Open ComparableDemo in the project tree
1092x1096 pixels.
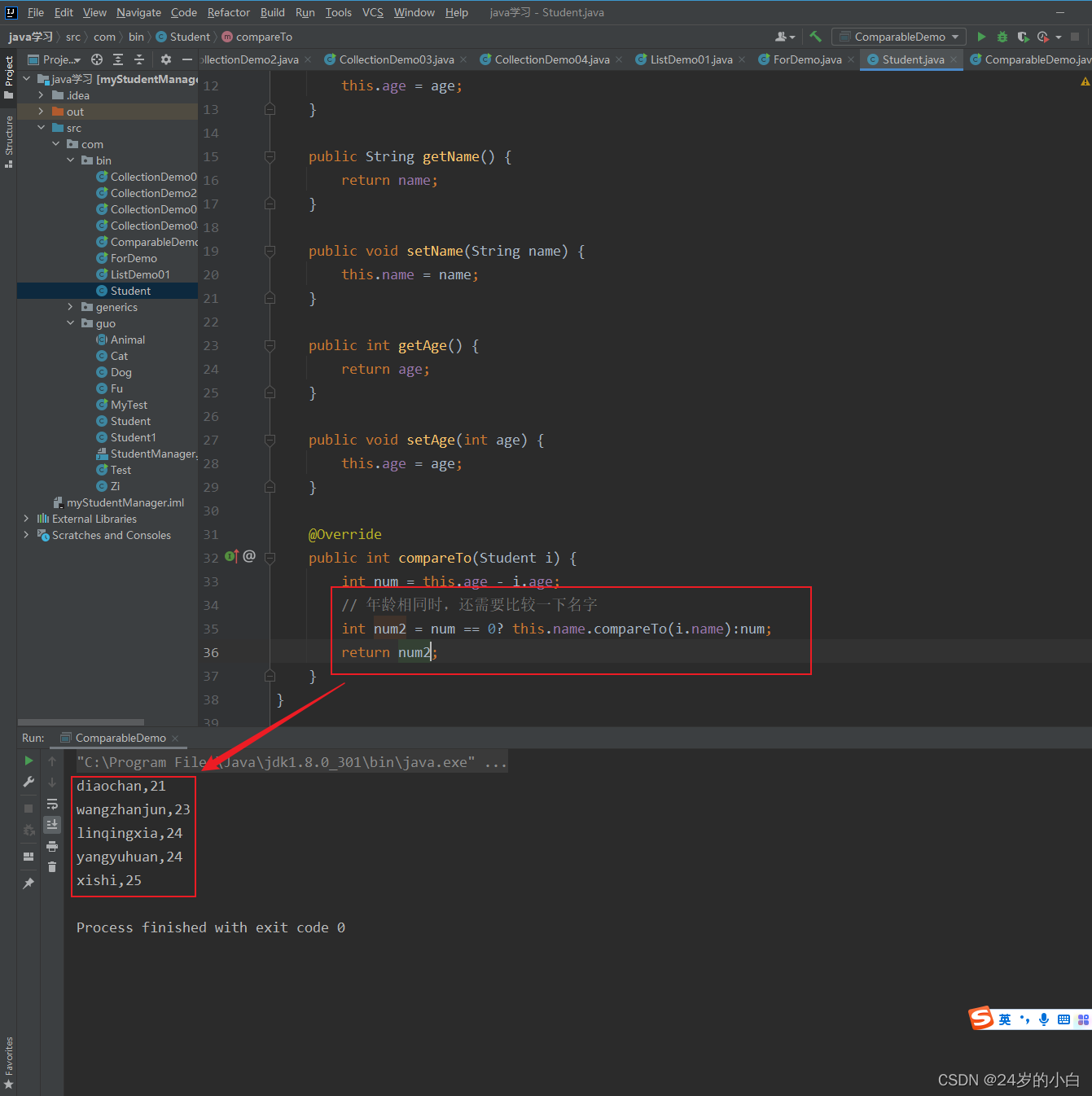tap(147, 242)
